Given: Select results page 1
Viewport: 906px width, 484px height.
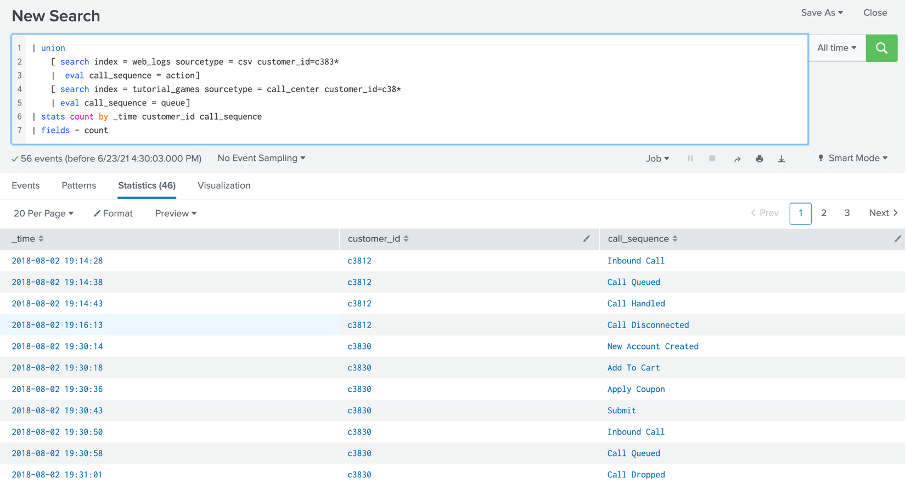Looking at the screenshot, I should point(800,213).
